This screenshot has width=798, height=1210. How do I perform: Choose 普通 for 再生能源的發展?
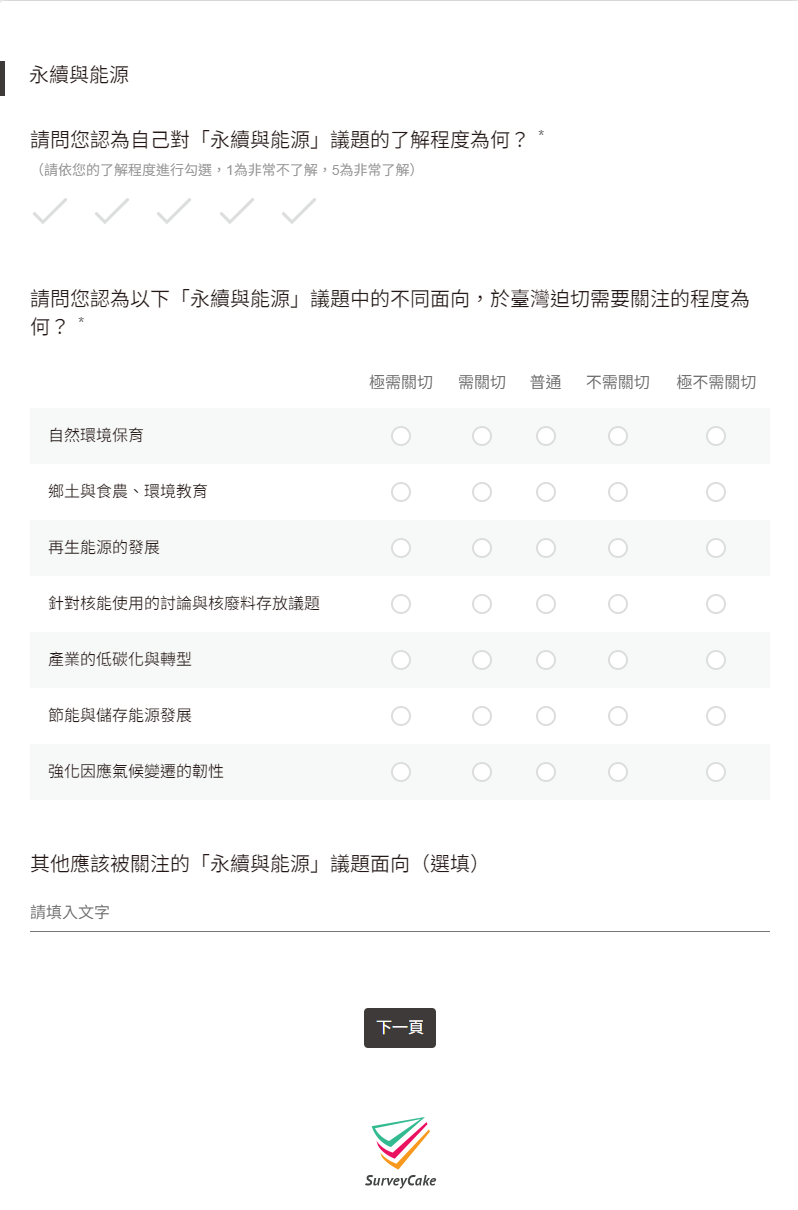point(546,548)
